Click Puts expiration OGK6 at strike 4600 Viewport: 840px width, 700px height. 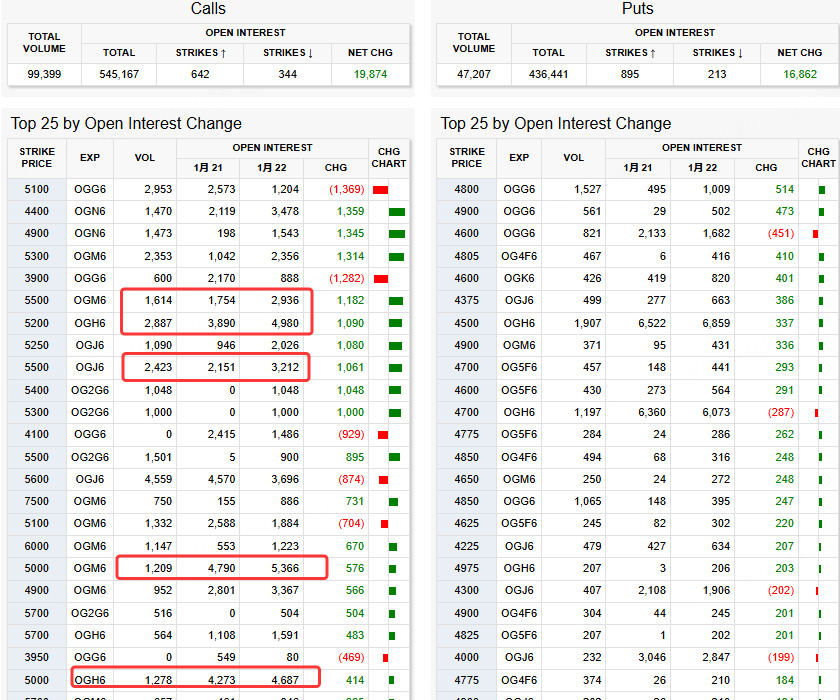[519, 278]
